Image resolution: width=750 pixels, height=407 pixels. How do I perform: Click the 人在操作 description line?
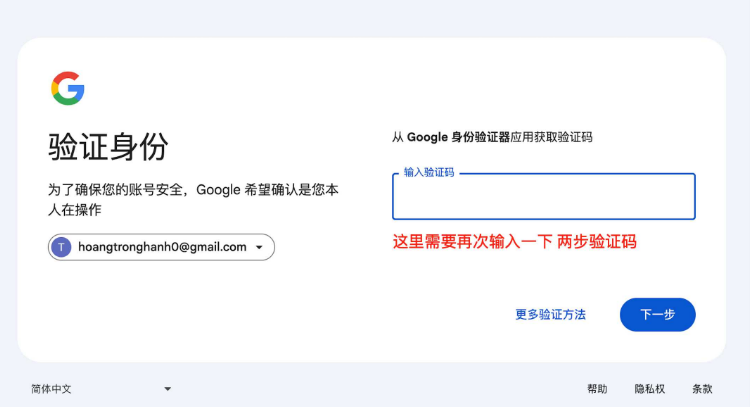75,210
